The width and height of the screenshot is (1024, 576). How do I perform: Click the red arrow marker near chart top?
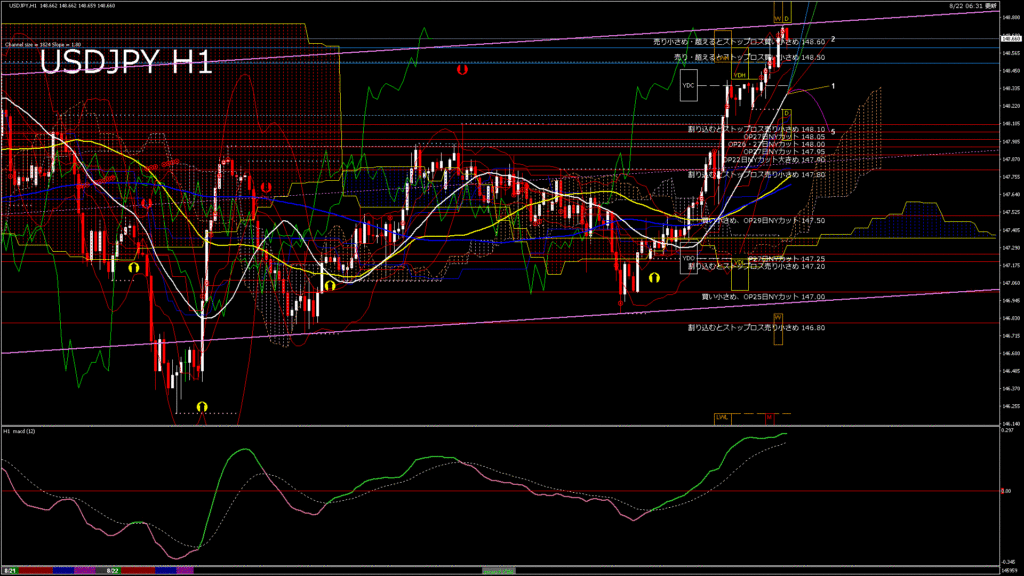click(461, 70)
